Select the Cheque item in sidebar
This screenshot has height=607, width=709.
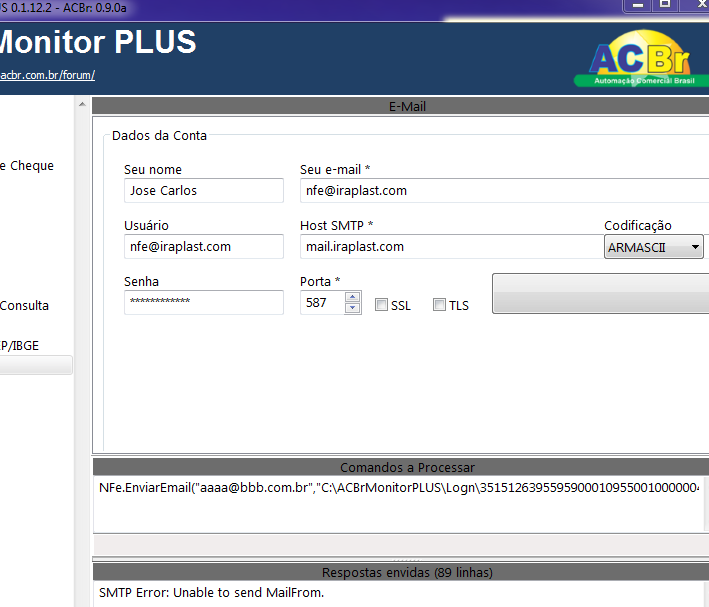27,166
